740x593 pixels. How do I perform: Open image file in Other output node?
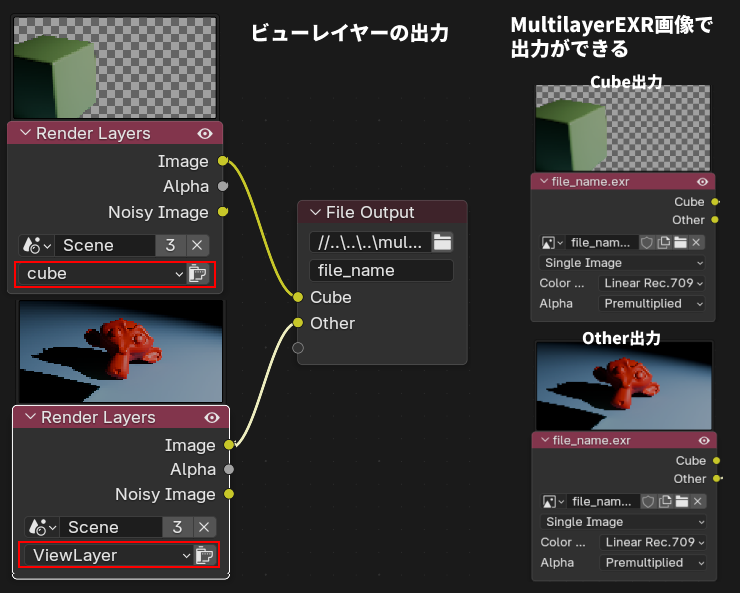[x=680, y=501]
